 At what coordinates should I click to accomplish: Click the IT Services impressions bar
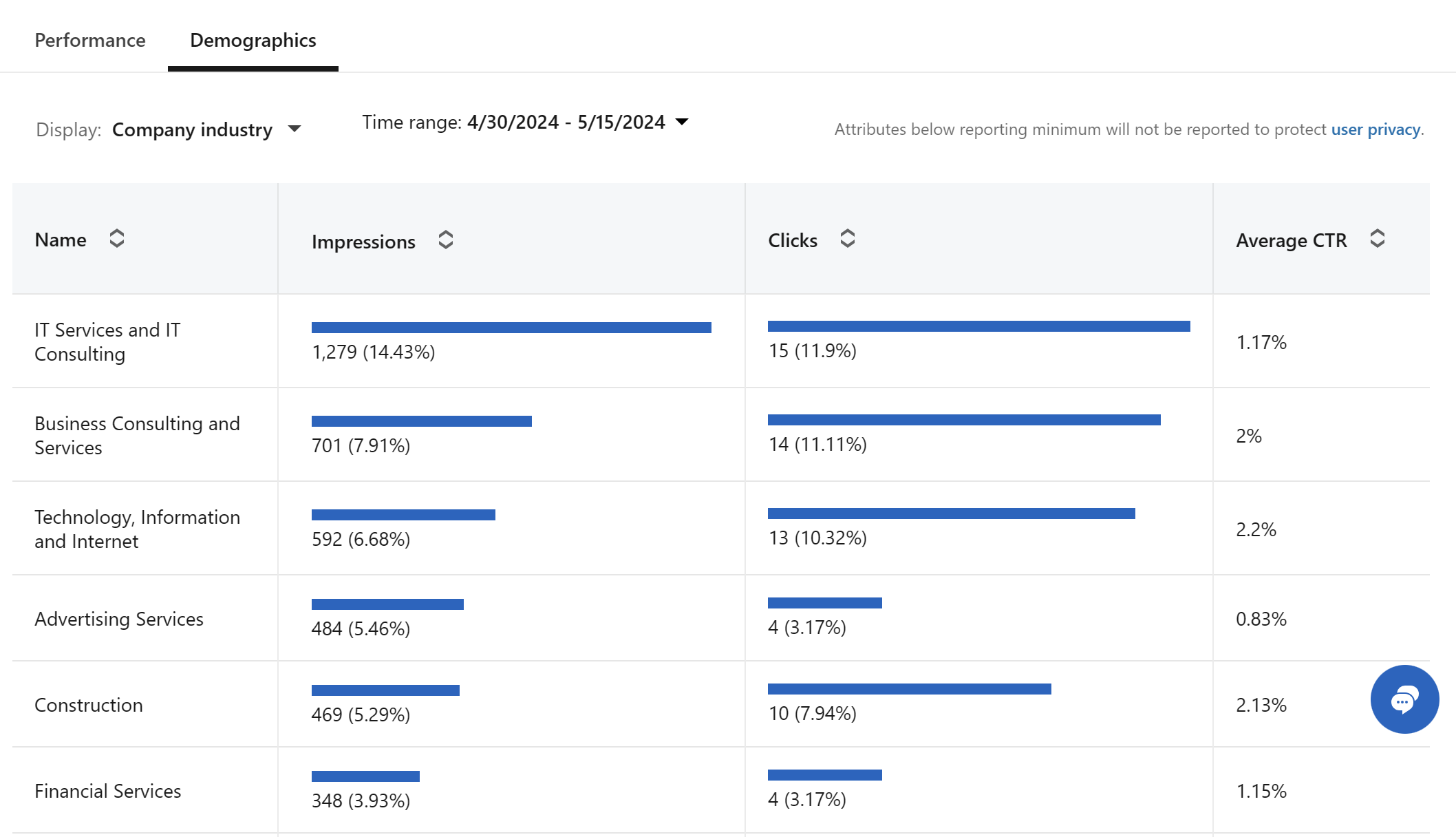(511, 328)
